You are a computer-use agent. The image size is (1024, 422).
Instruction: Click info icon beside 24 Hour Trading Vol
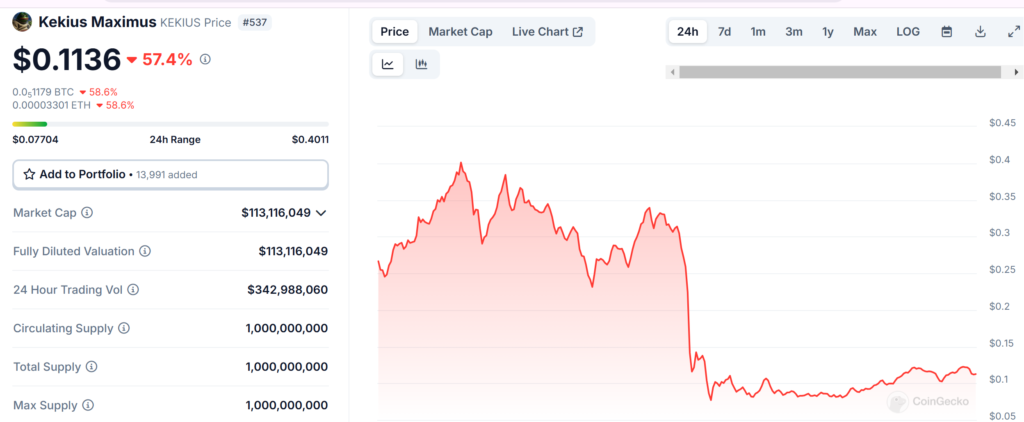[x=133, y=290]
